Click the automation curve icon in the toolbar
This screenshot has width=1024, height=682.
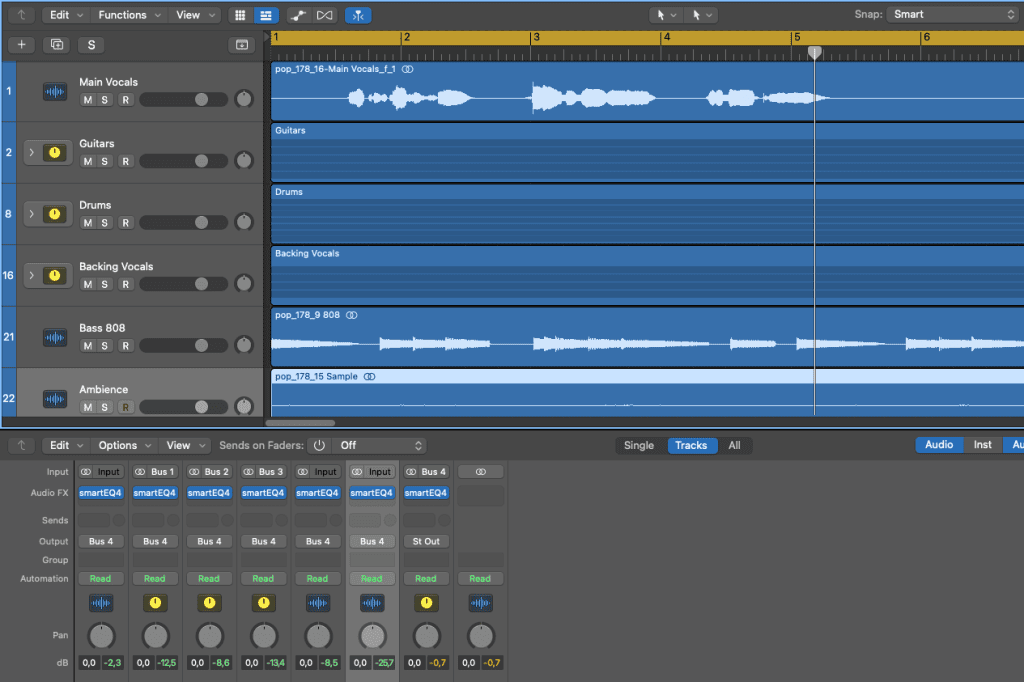296,15
